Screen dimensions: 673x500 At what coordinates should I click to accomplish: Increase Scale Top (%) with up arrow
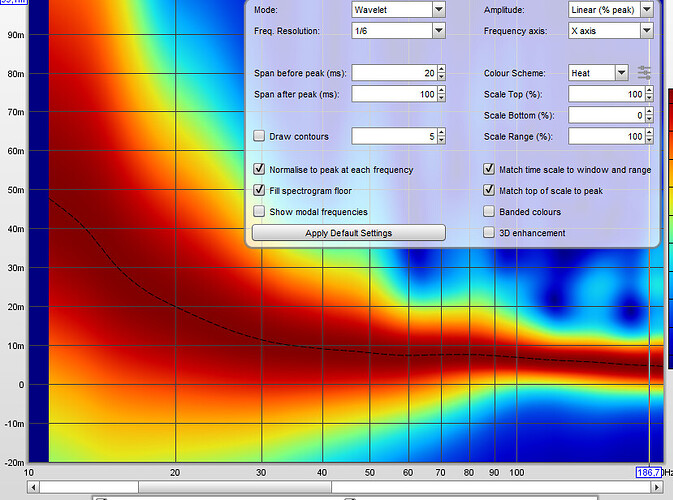[649, 90]
